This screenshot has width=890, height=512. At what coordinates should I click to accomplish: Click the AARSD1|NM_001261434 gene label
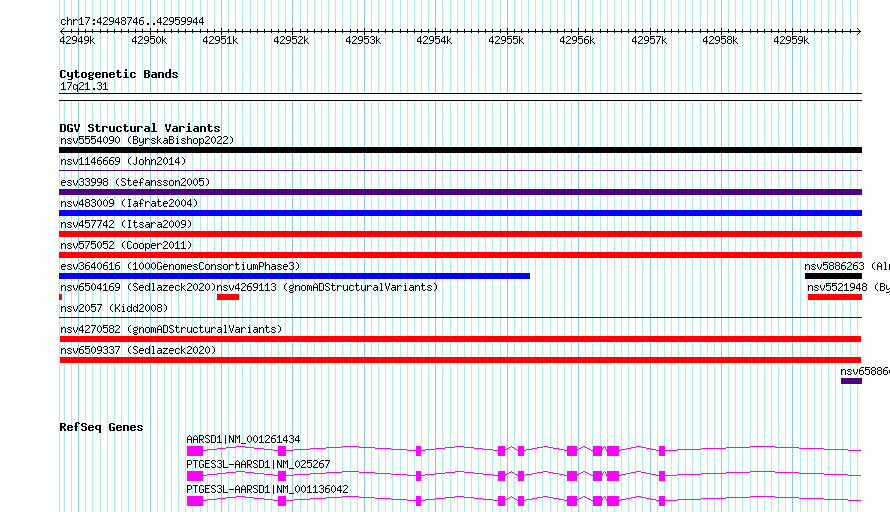coord(244,439)
